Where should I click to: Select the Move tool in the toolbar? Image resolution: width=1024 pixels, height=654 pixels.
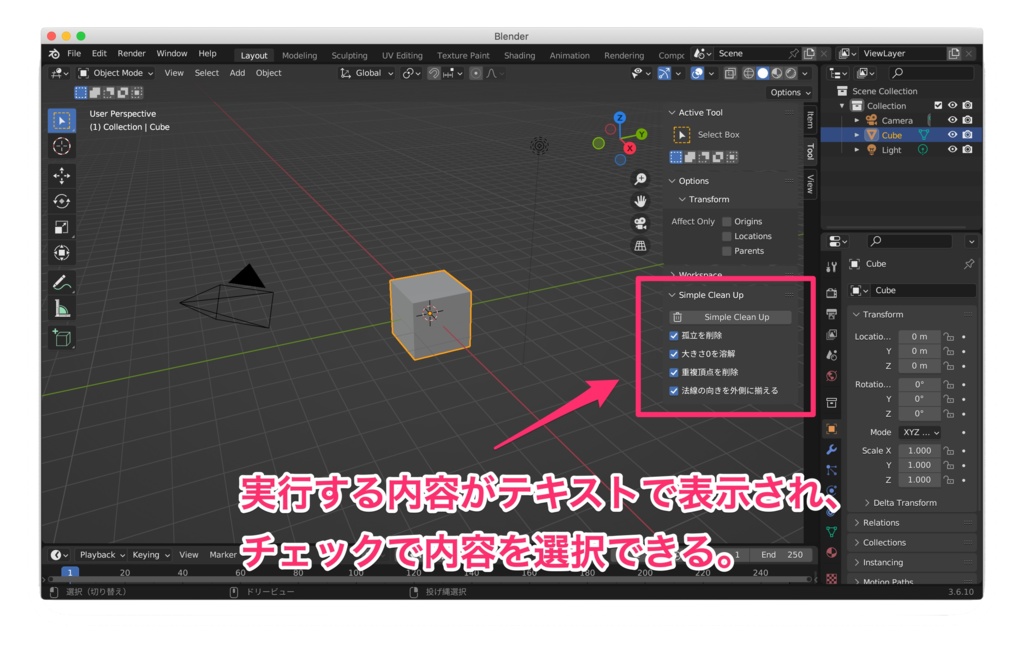62,178
